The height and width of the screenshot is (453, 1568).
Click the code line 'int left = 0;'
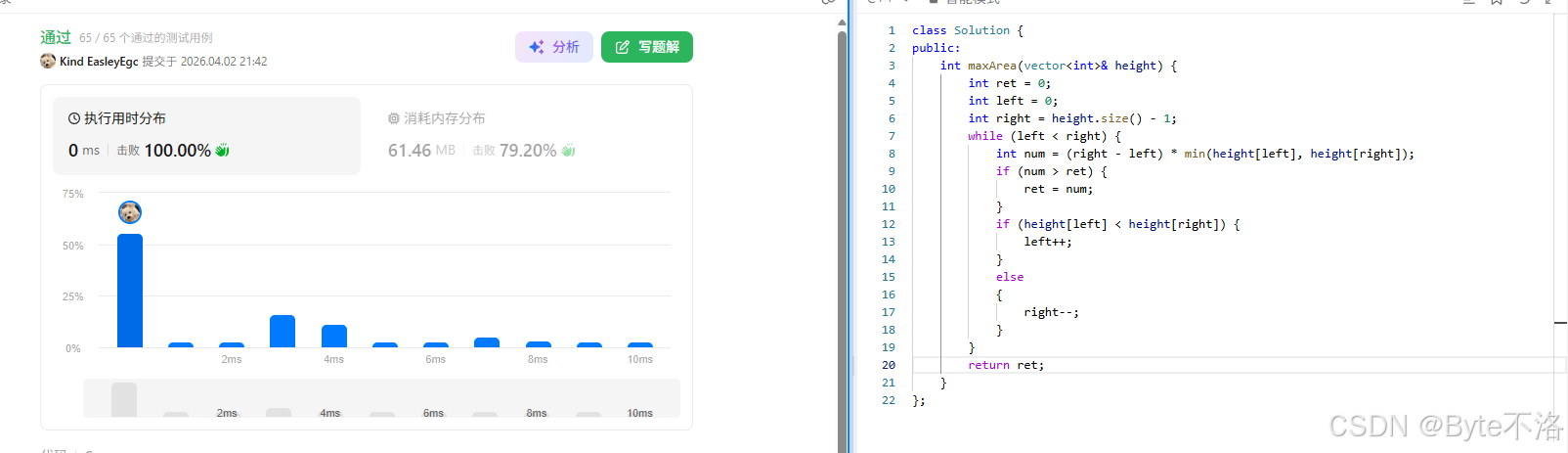(x=1014, y=101)
